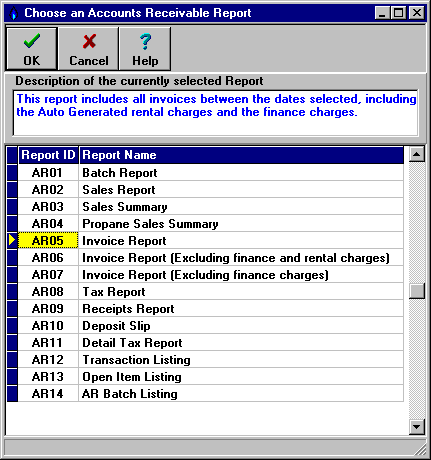Select Invoice Report excluding finance and rental charges
Viewport: 431px width, 460px height.
pos(211,258)
